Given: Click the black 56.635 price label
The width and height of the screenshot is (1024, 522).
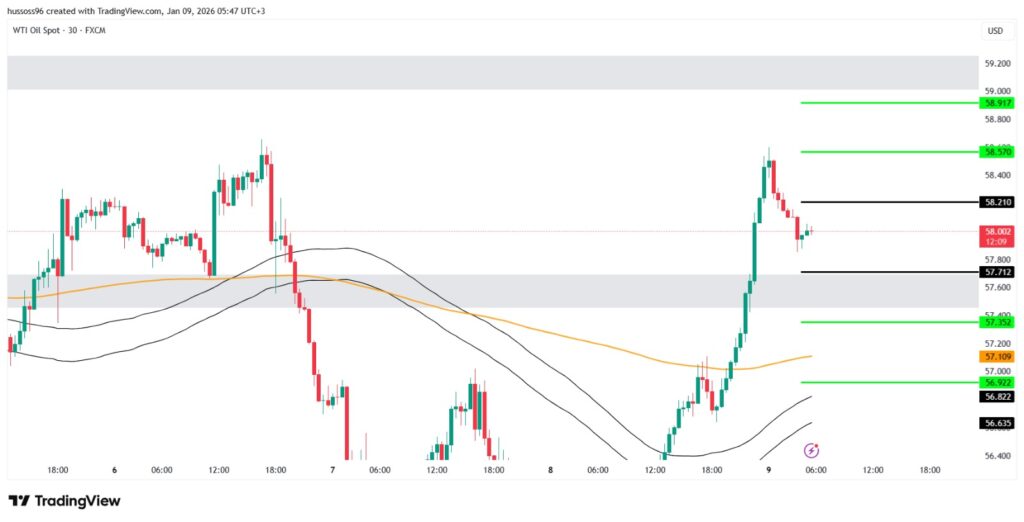Looking at the screenshot, I should point(997,423).
